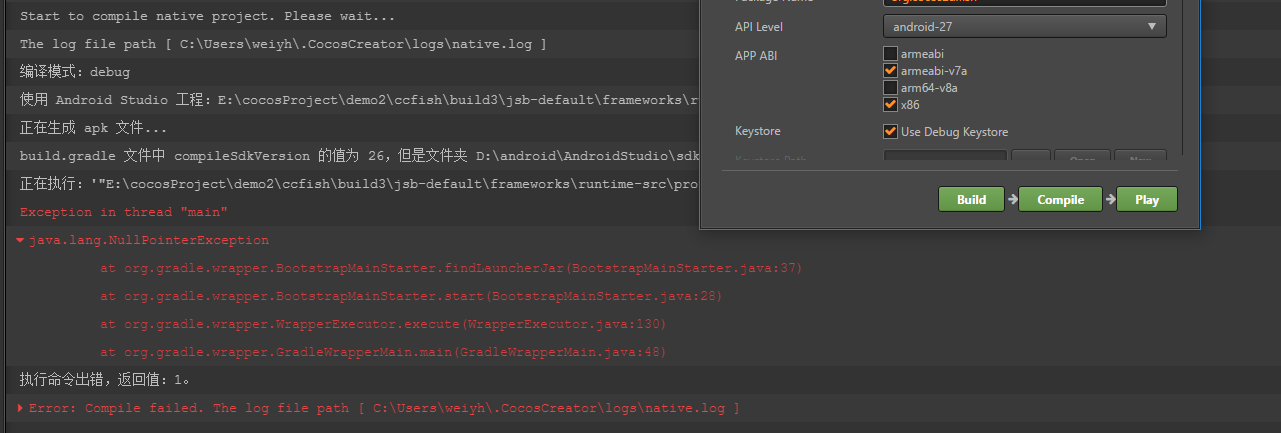The height and width of the screenshot is (433, 1281).
Task: Select the WrapperExecutor.execute stack trace line
Action: tap(383, 324)
